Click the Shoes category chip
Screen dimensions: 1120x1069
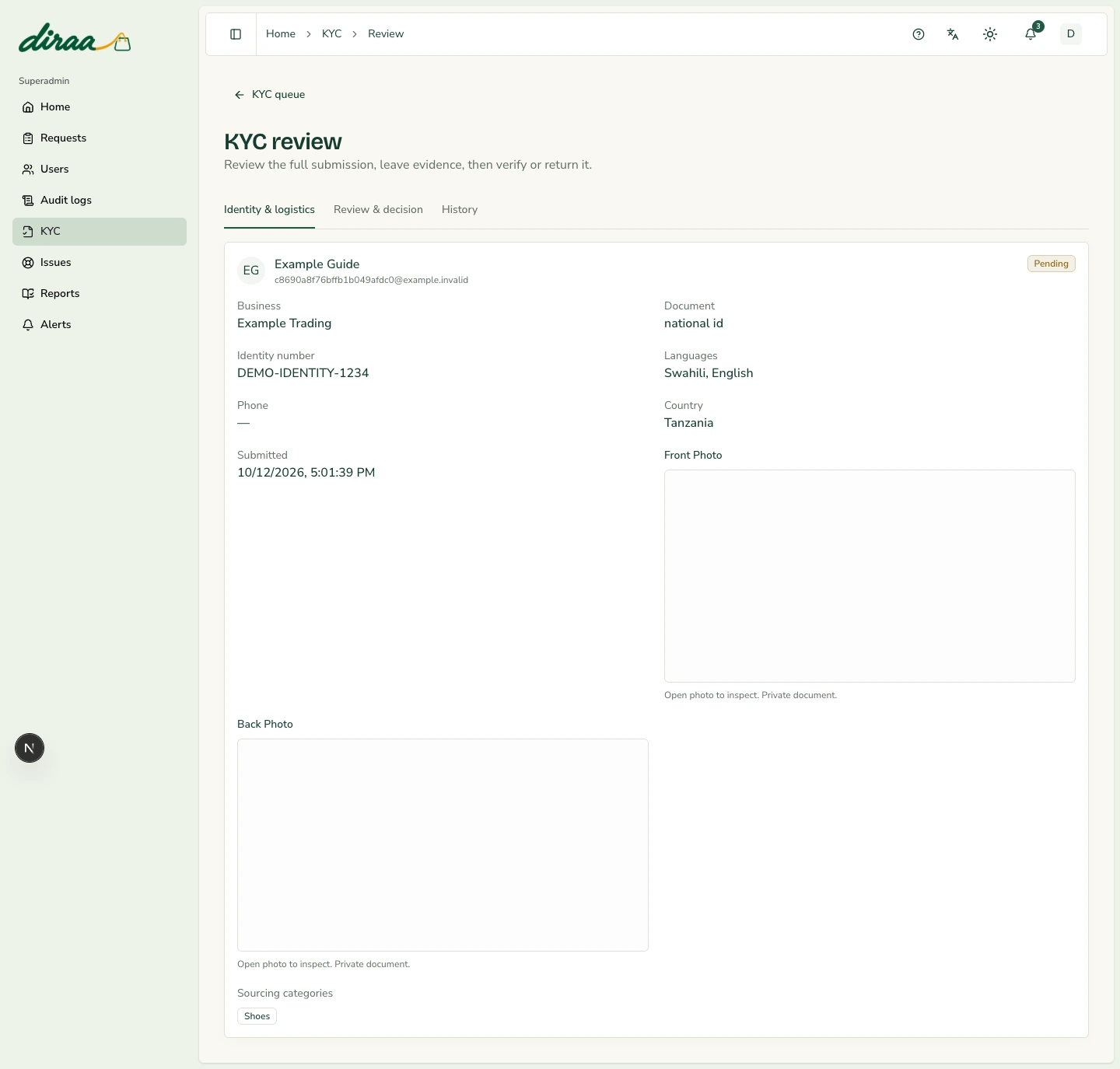257,1016
